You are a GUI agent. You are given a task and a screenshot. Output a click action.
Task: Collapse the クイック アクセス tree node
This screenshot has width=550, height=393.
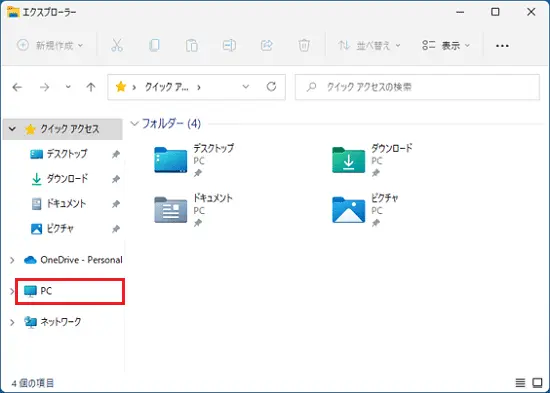[12, 129]
